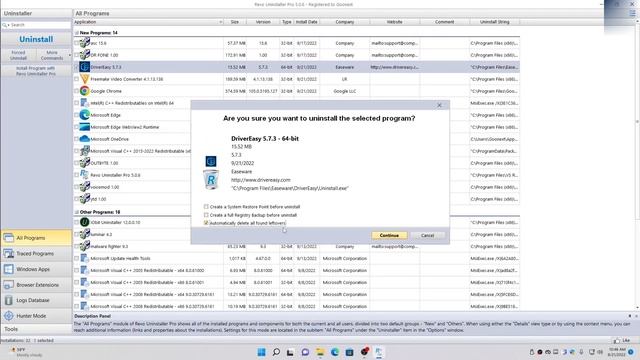Screen dimensions: 640x360
Task: Sort by the Install Date column header
Action: (x=307, y=22)
